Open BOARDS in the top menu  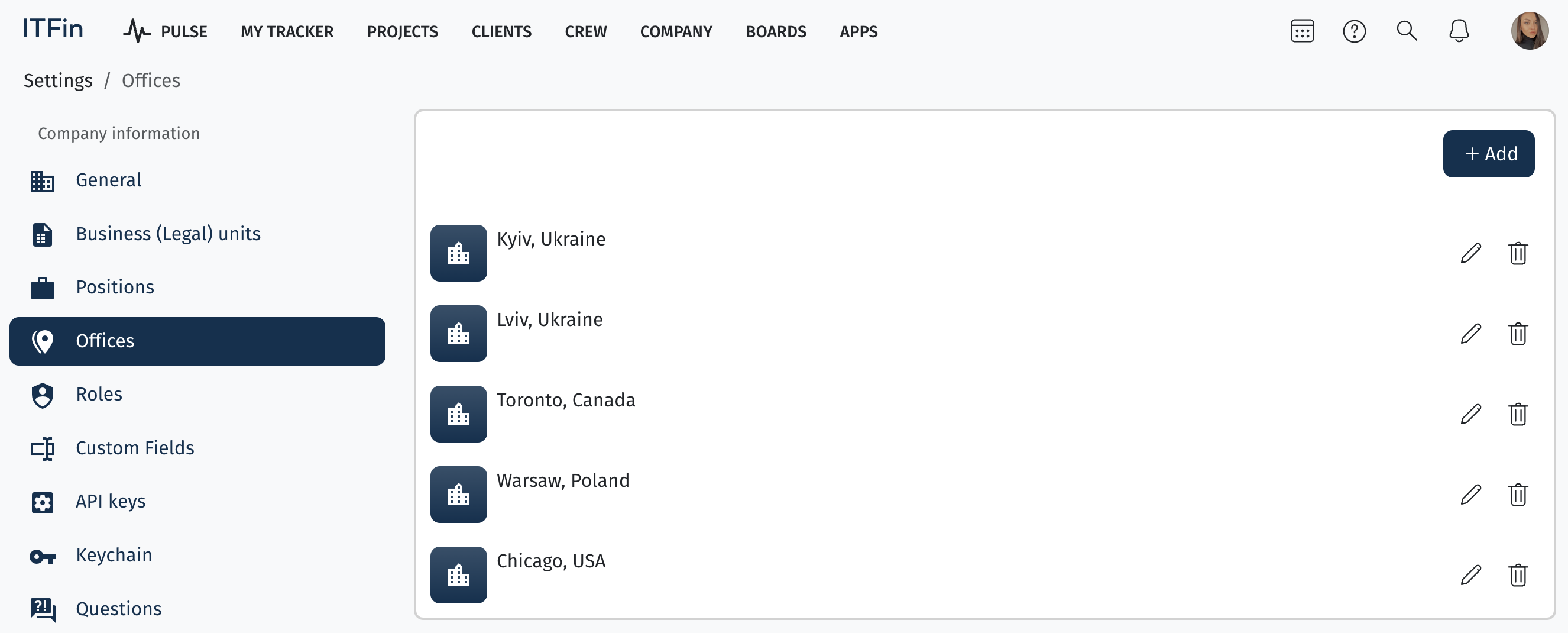(776, 32)
